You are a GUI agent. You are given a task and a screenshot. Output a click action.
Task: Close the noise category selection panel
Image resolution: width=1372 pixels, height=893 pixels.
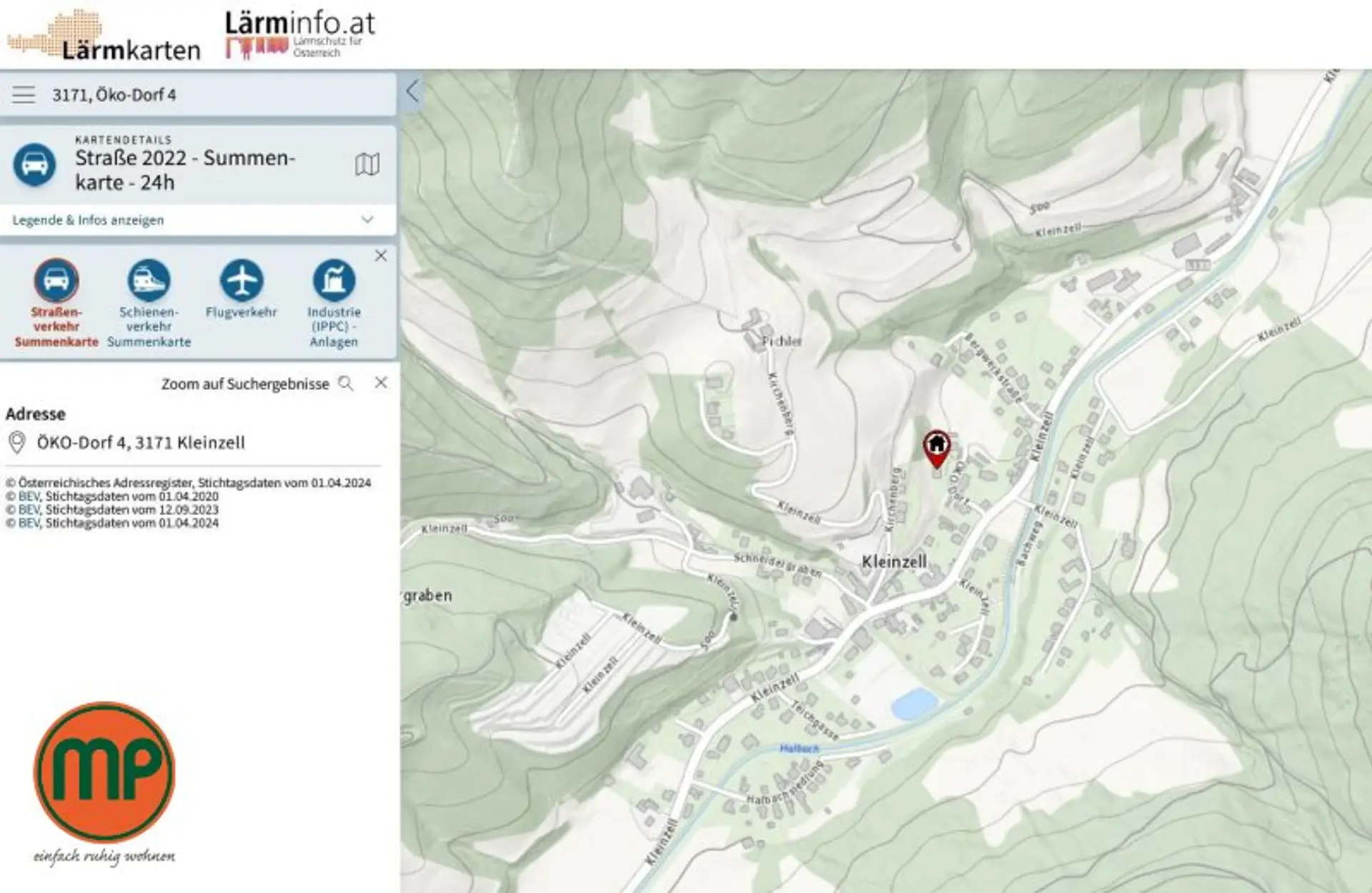381,256
